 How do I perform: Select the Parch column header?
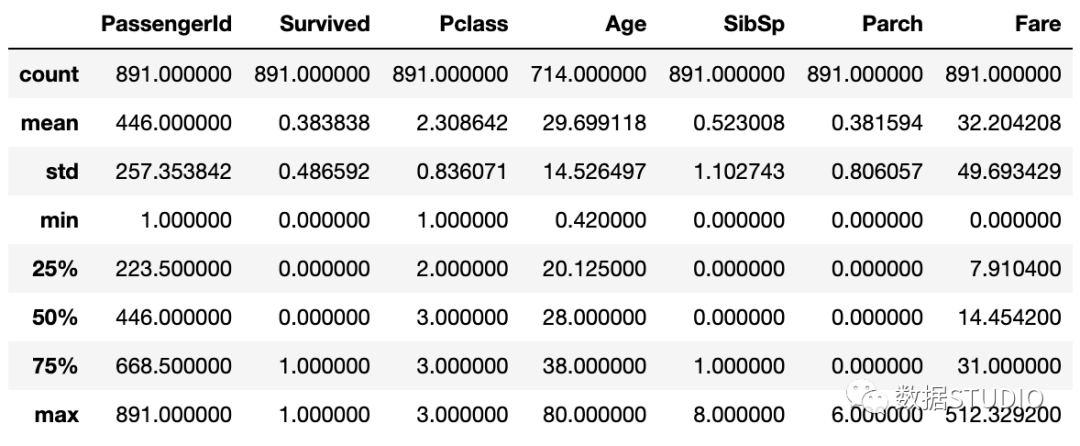(892, 24)
